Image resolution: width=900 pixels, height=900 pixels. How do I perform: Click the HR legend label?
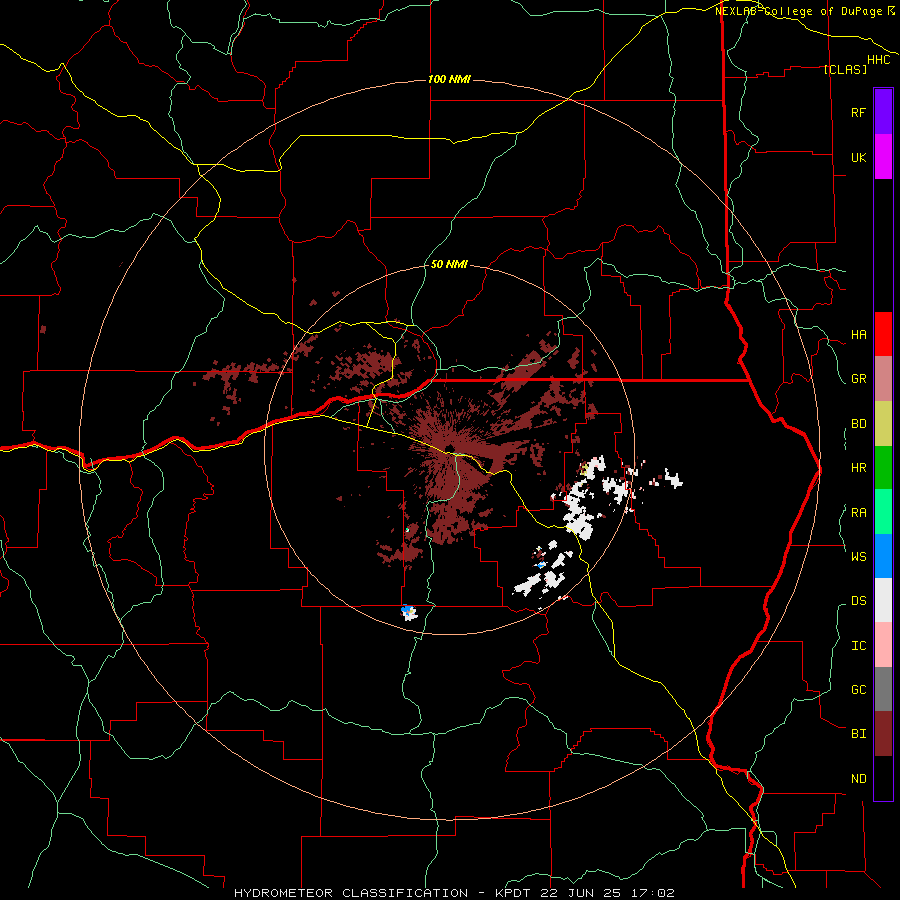[858, 468]
